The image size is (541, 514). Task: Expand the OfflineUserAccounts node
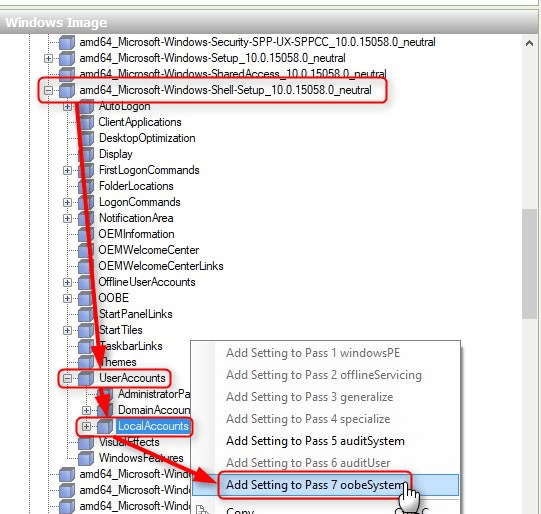(68, 283)
